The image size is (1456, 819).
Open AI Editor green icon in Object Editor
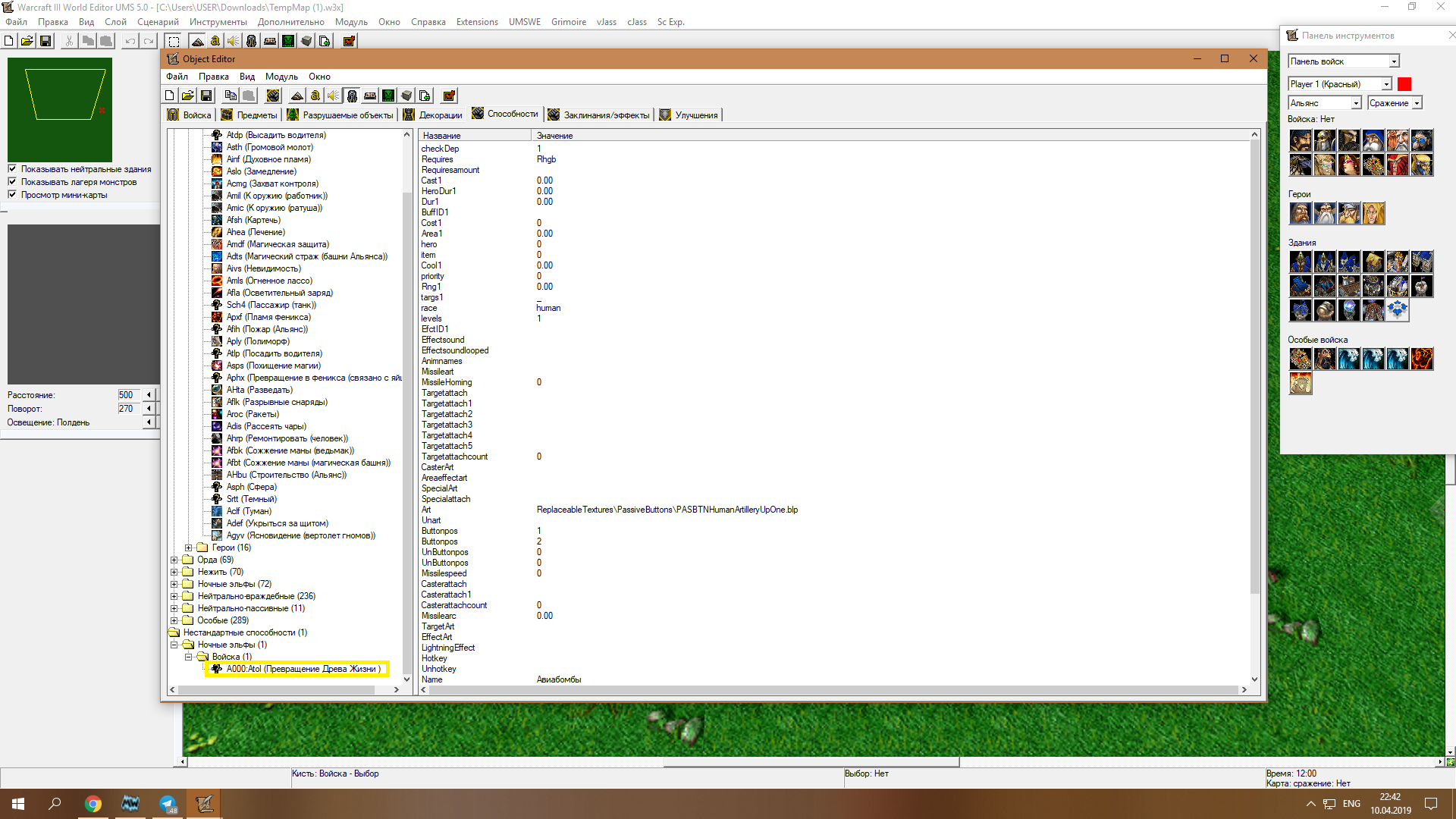(388, 96)
